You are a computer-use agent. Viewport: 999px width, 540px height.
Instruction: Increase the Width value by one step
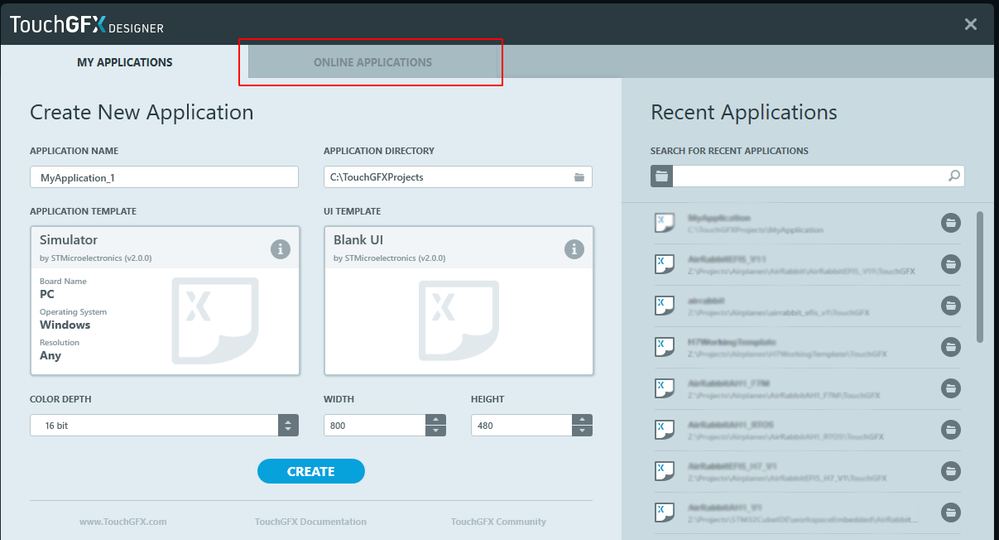[x=436, y=420]
